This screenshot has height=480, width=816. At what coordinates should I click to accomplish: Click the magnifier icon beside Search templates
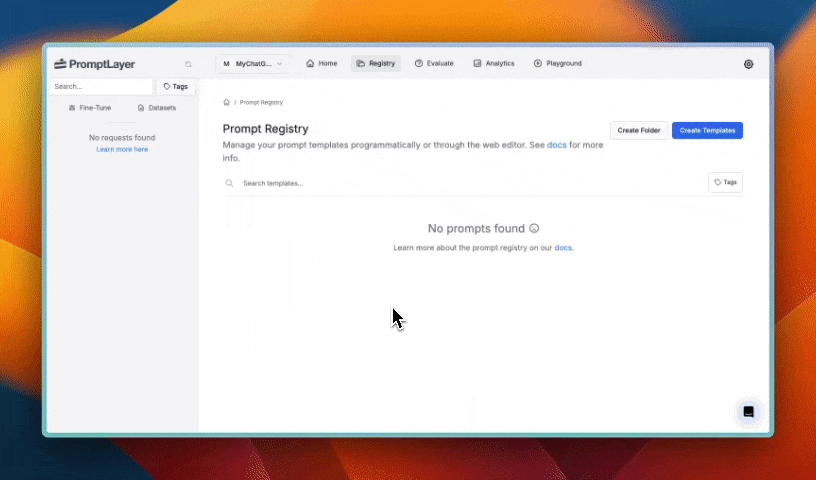229,183
